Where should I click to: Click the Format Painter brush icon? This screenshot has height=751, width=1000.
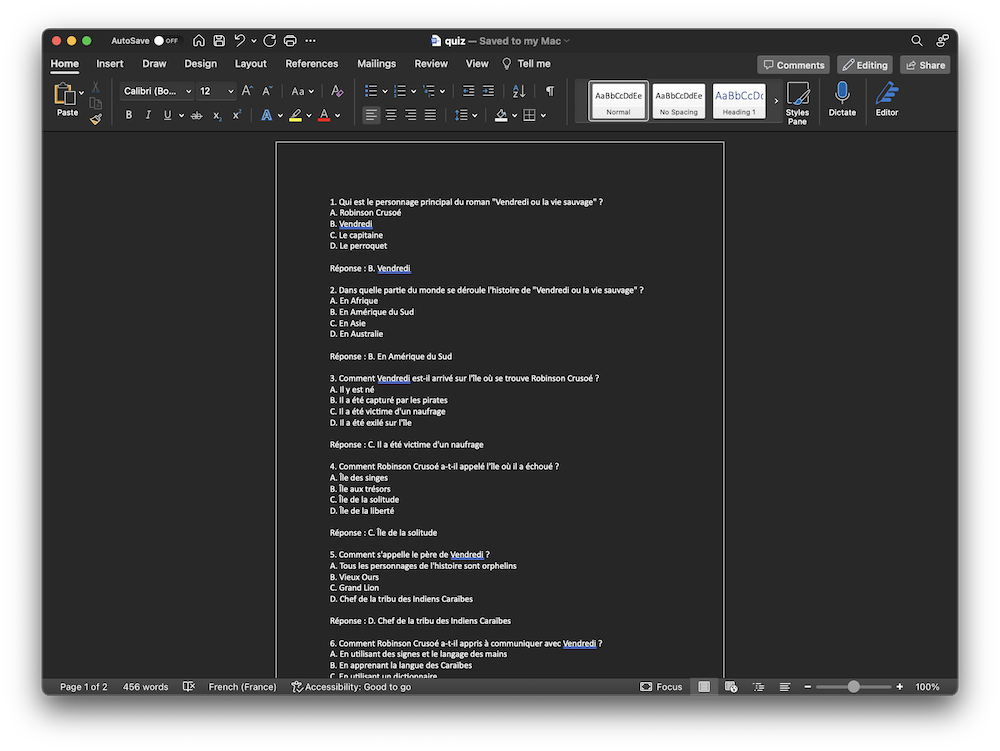tap(96, 119)
